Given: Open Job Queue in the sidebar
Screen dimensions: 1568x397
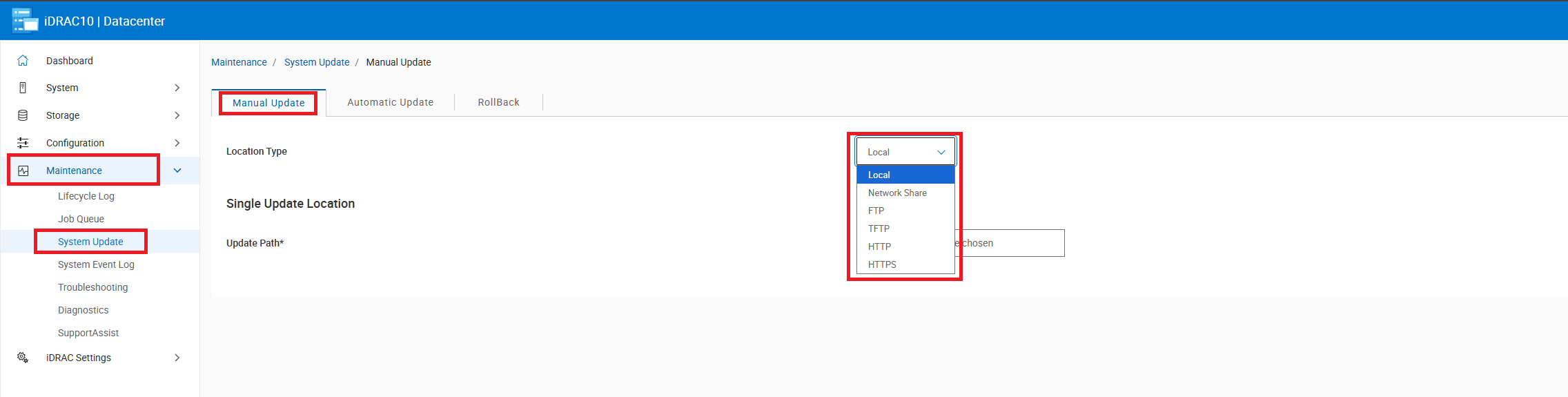Looking at the screenshot, I should (81, 219).
